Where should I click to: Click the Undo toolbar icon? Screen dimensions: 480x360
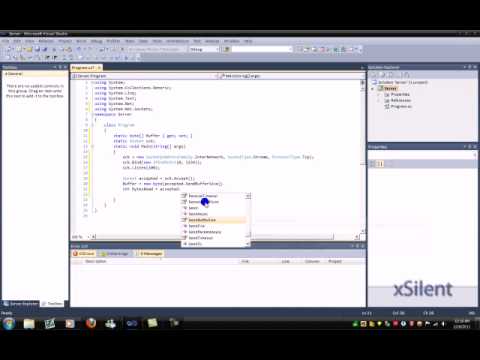[x=79, y=49]
